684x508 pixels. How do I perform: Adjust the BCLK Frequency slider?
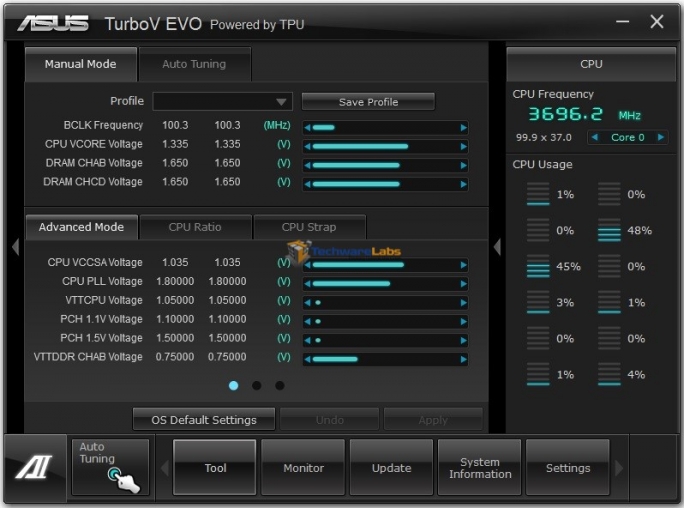pyautogui.click(x=386, y=128)
